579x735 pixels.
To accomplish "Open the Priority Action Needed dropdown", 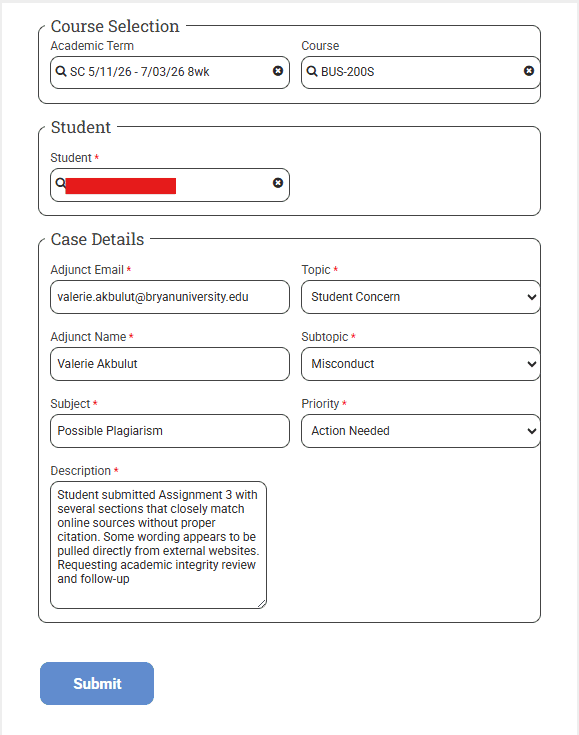I will click(x=421, y=431).
